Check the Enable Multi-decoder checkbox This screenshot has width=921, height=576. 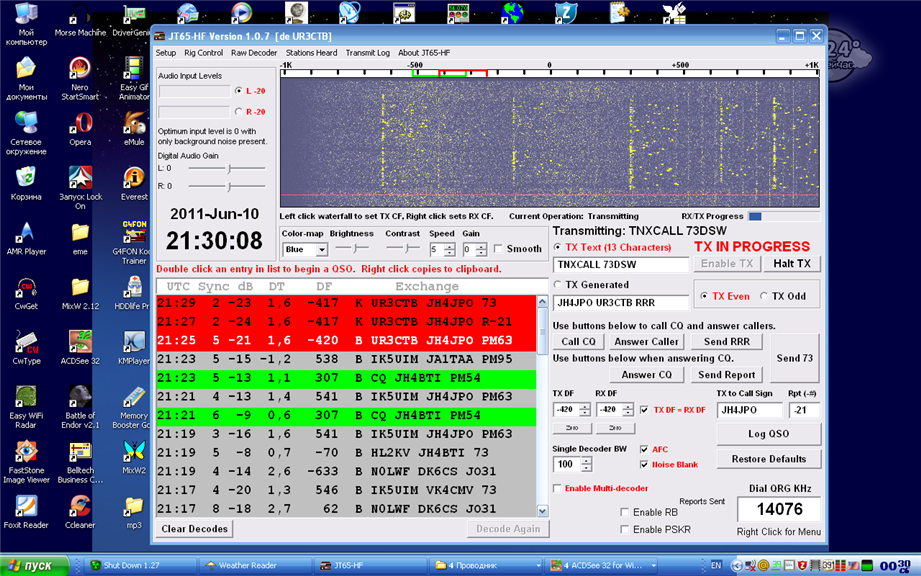pos(557,489)
